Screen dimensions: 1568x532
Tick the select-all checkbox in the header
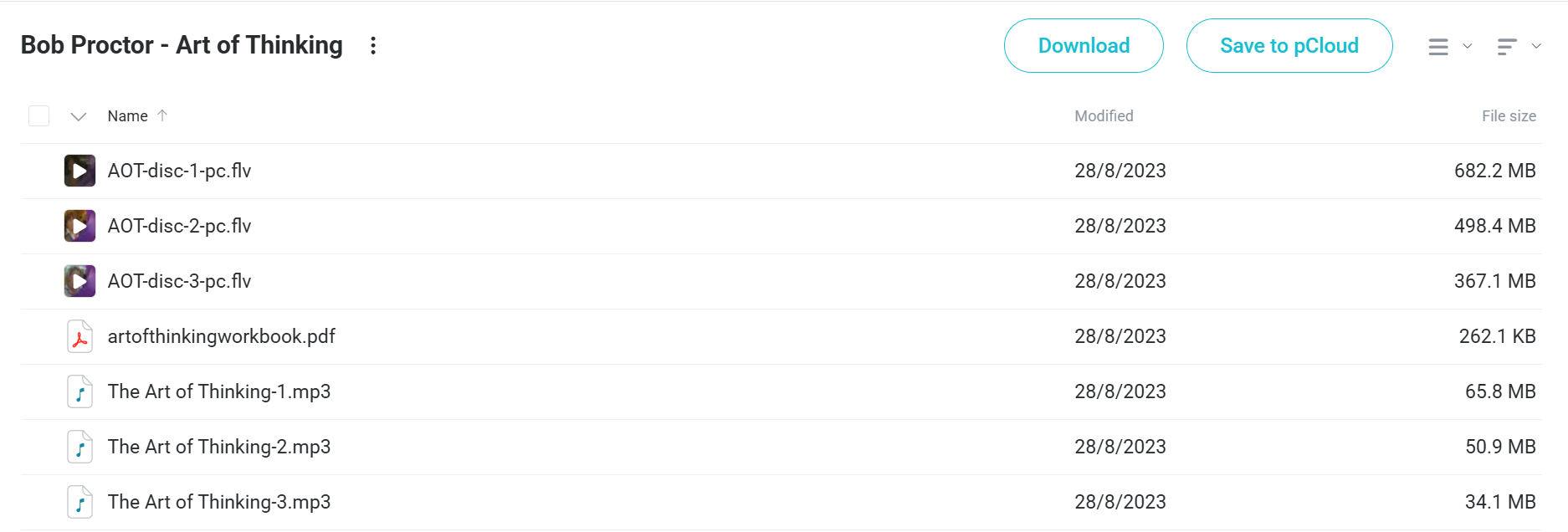point(38,115)
